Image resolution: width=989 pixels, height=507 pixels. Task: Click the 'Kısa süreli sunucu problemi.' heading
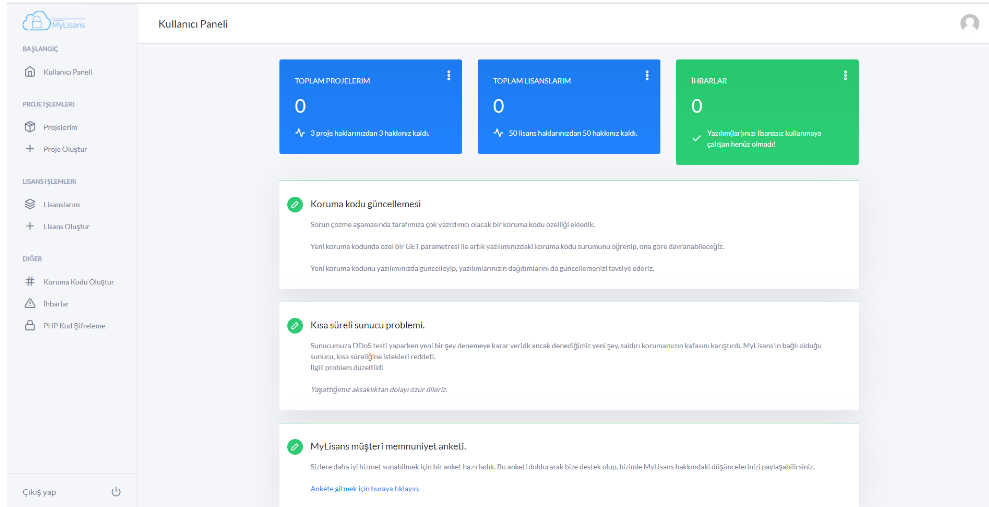pos(368,325)
